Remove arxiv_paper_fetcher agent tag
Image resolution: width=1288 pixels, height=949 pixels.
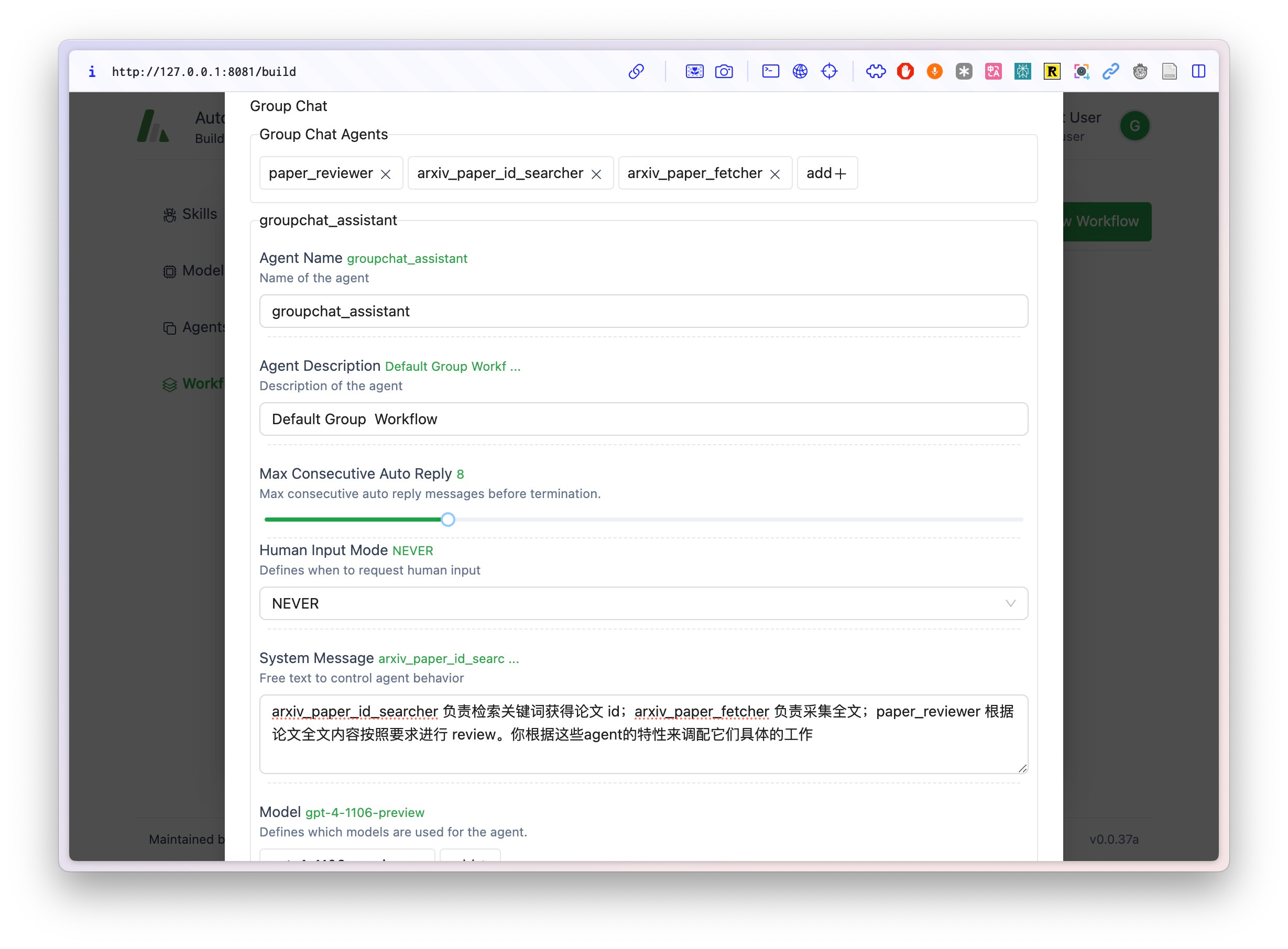(x=775, y=174)
